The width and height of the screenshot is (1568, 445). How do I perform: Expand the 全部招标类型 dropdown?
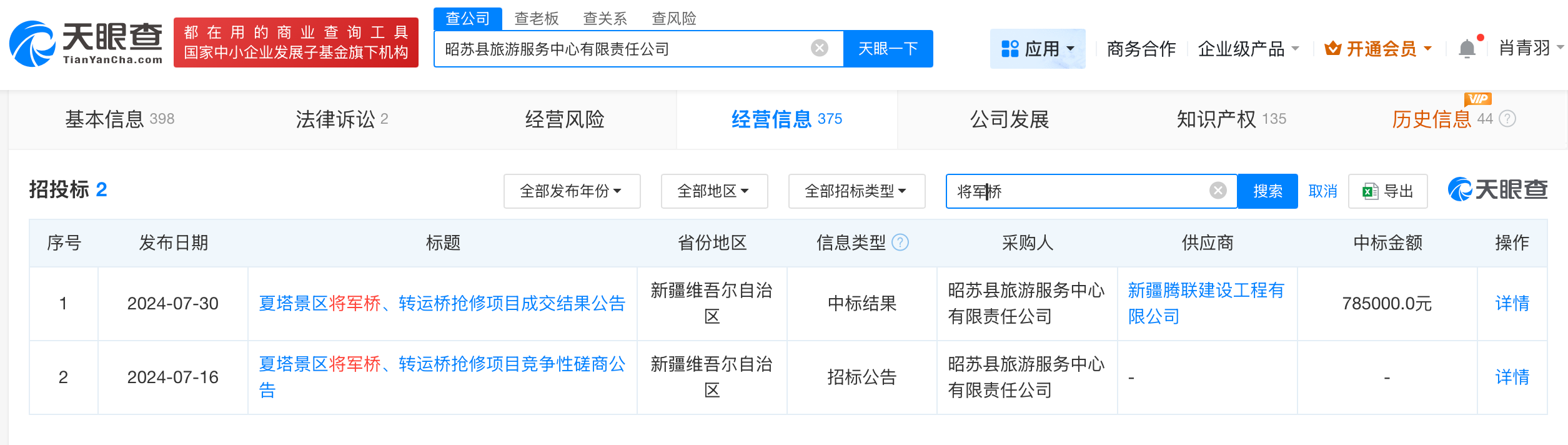click(x=856, y=191)
